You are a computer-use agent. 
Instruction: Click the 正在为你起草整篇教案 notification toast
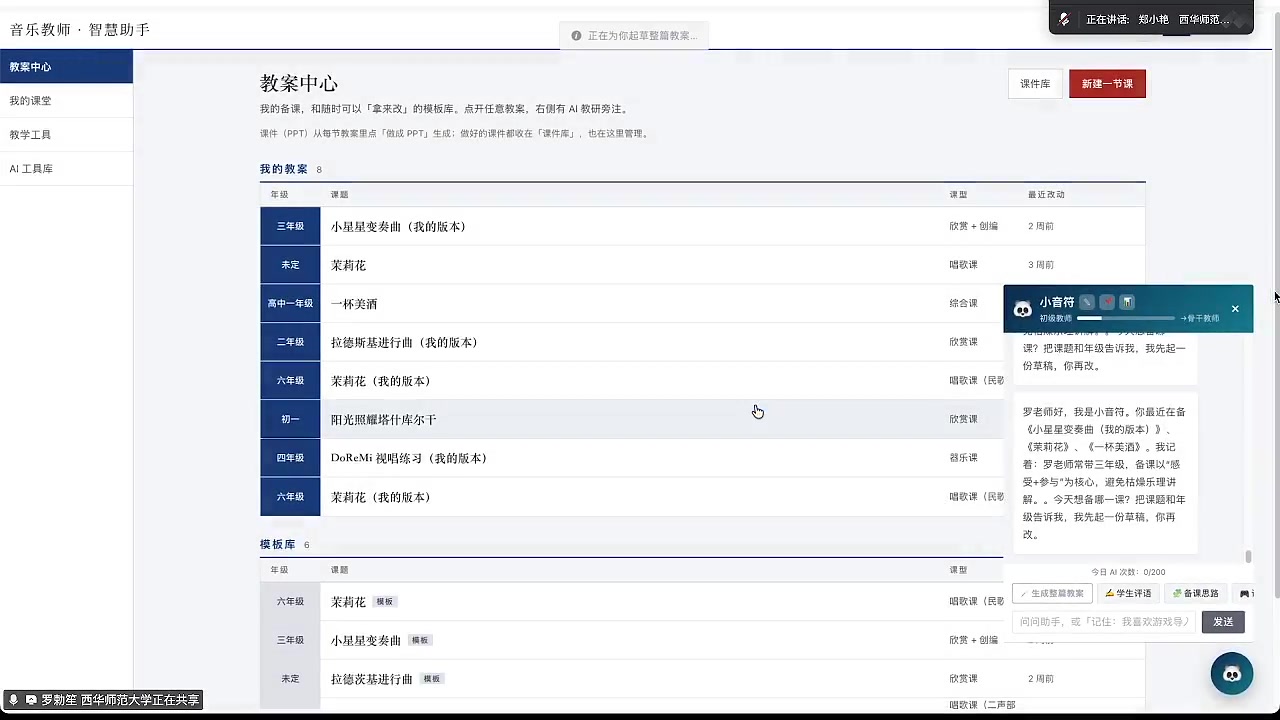pos(635,36)
